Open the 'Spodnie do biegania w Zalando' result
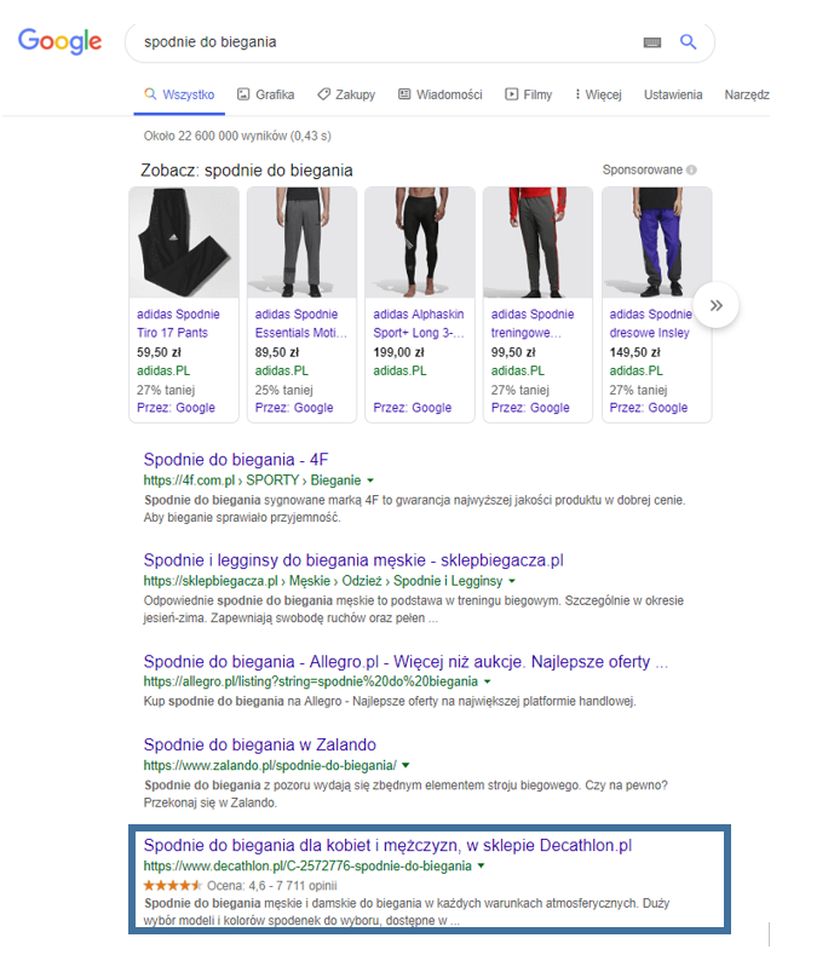The image size is (834, 961). [x=259, y=744]
